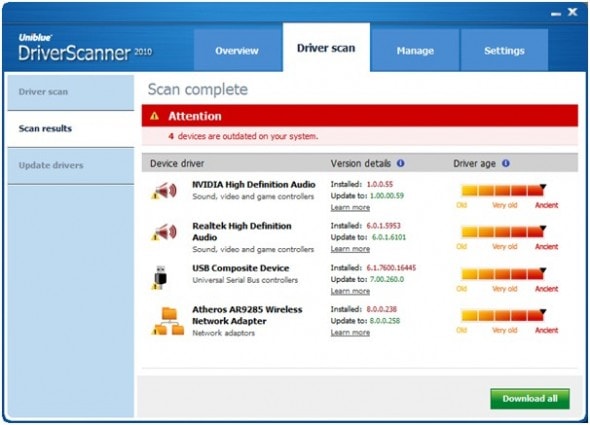Screen dimensions: 590x425
Task: Select Driver scan in the sidebar
Action: [x=71, y=92]
